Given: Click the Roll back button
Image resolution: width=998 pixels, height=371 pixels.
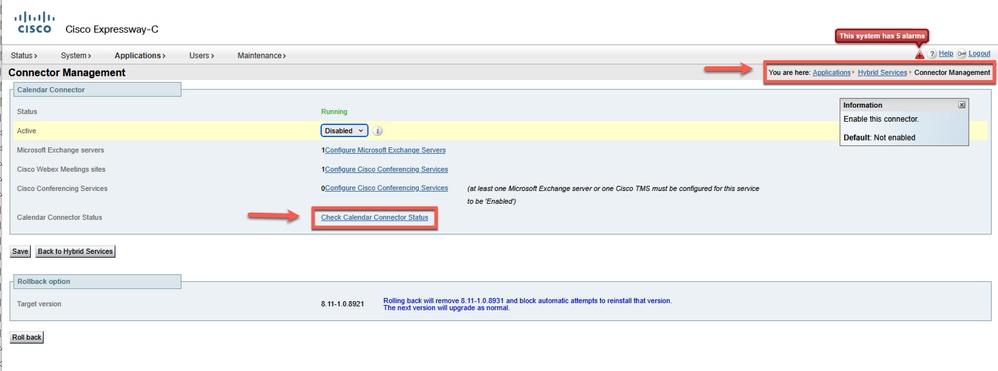Looking at the screenshot, I should tap(27, 337).
